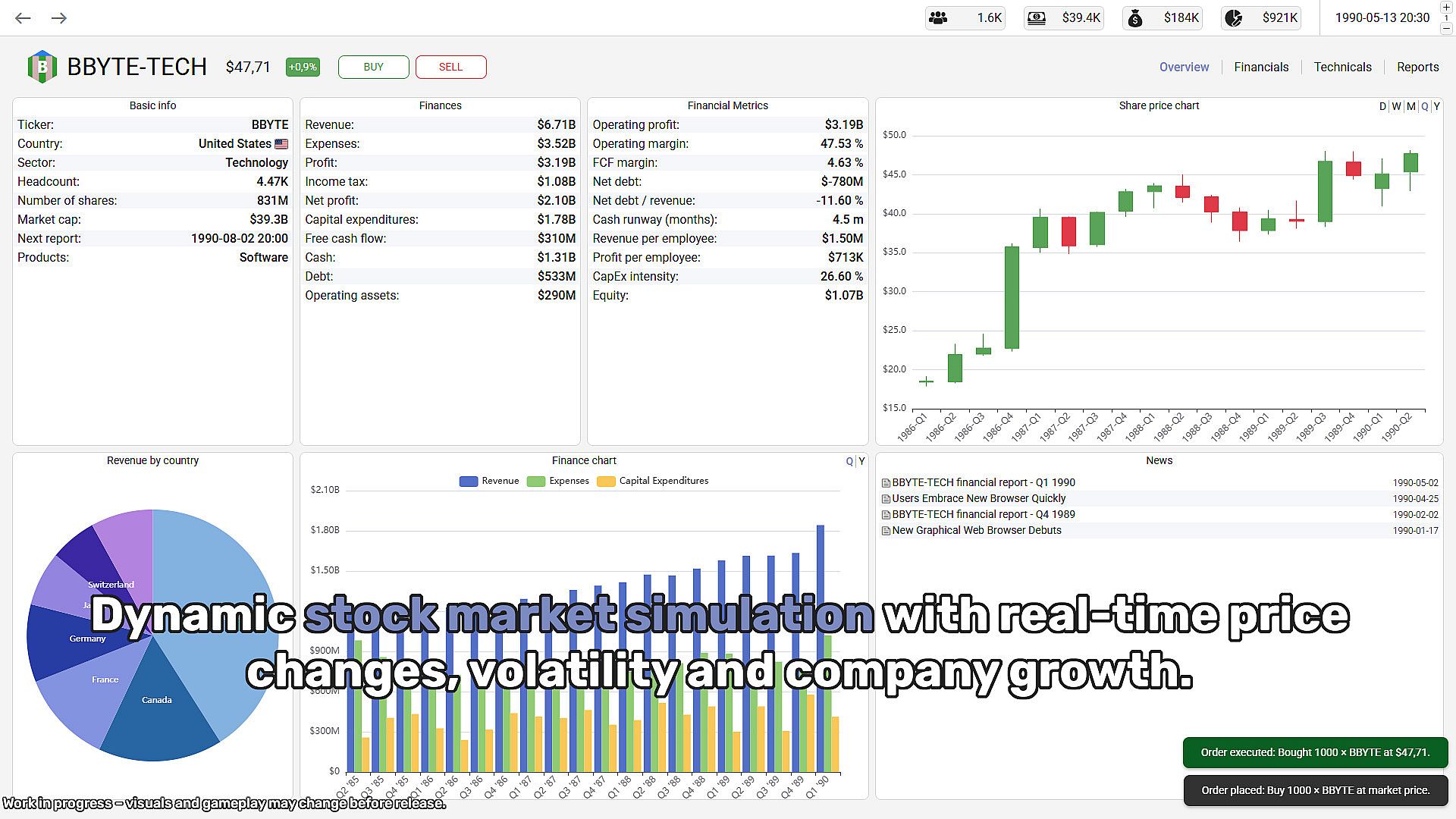Toggle the Expenses legend color swatch
The height and width of the screenshot is (819, 1456).
[x=536, y=482]
